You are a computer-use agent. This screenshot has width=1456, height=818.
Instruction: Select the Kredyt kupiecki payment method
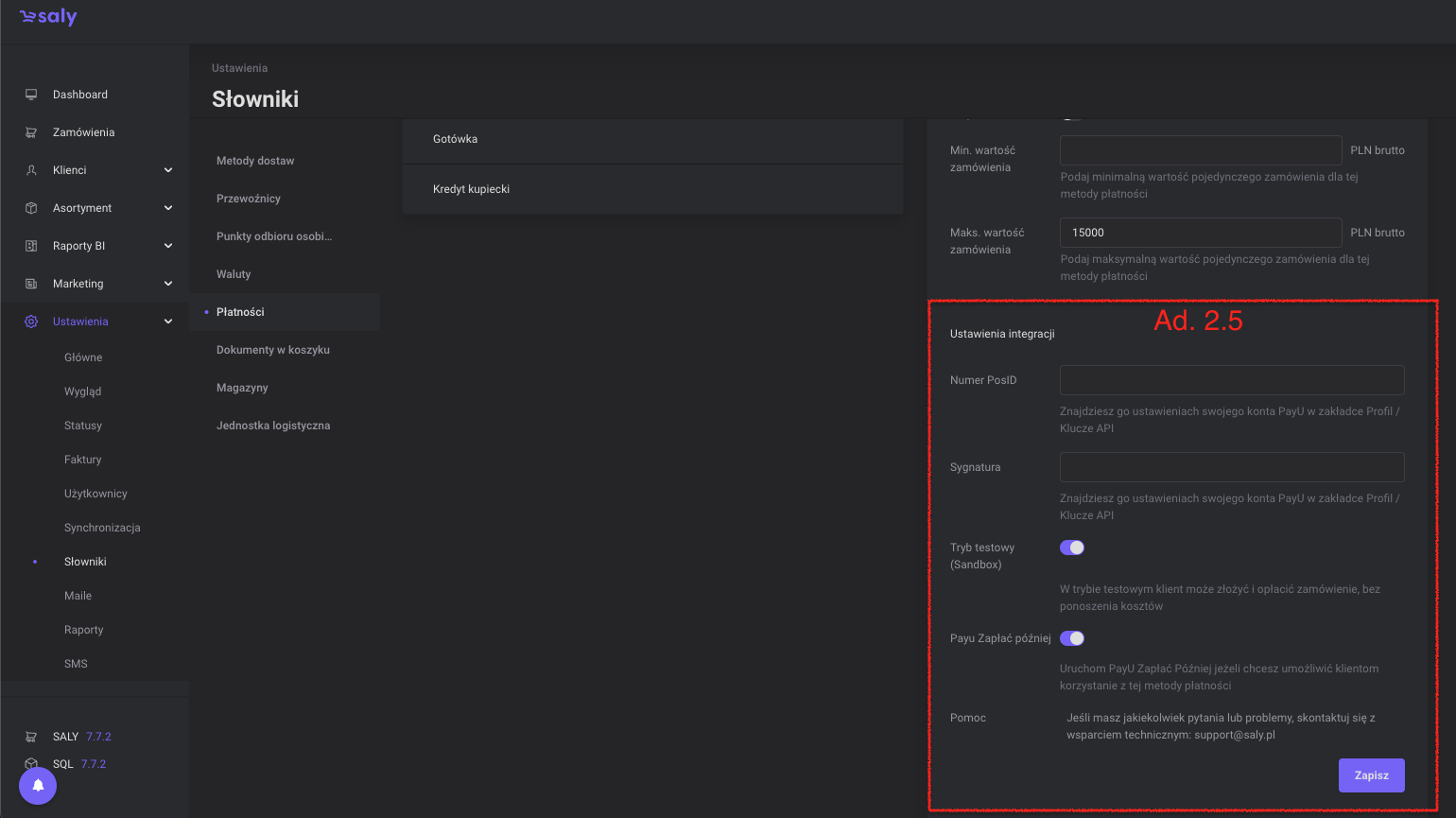471,189
